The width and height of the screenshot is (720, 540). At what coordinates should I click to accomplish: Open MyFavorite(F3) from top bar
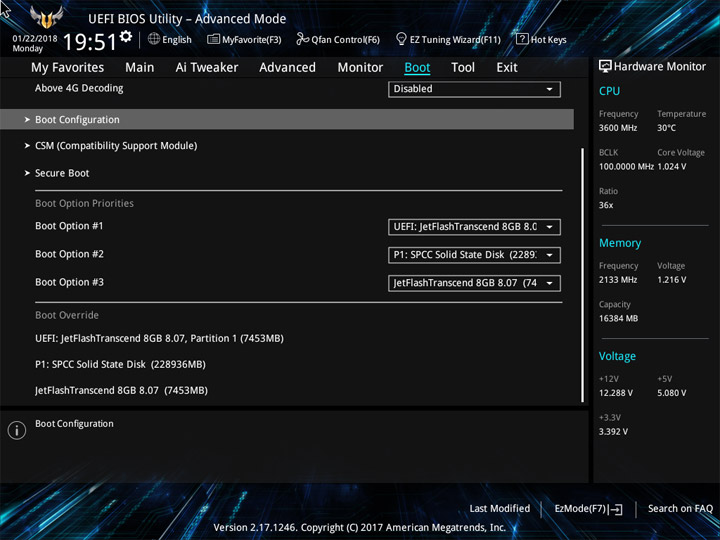click(252, 40)
